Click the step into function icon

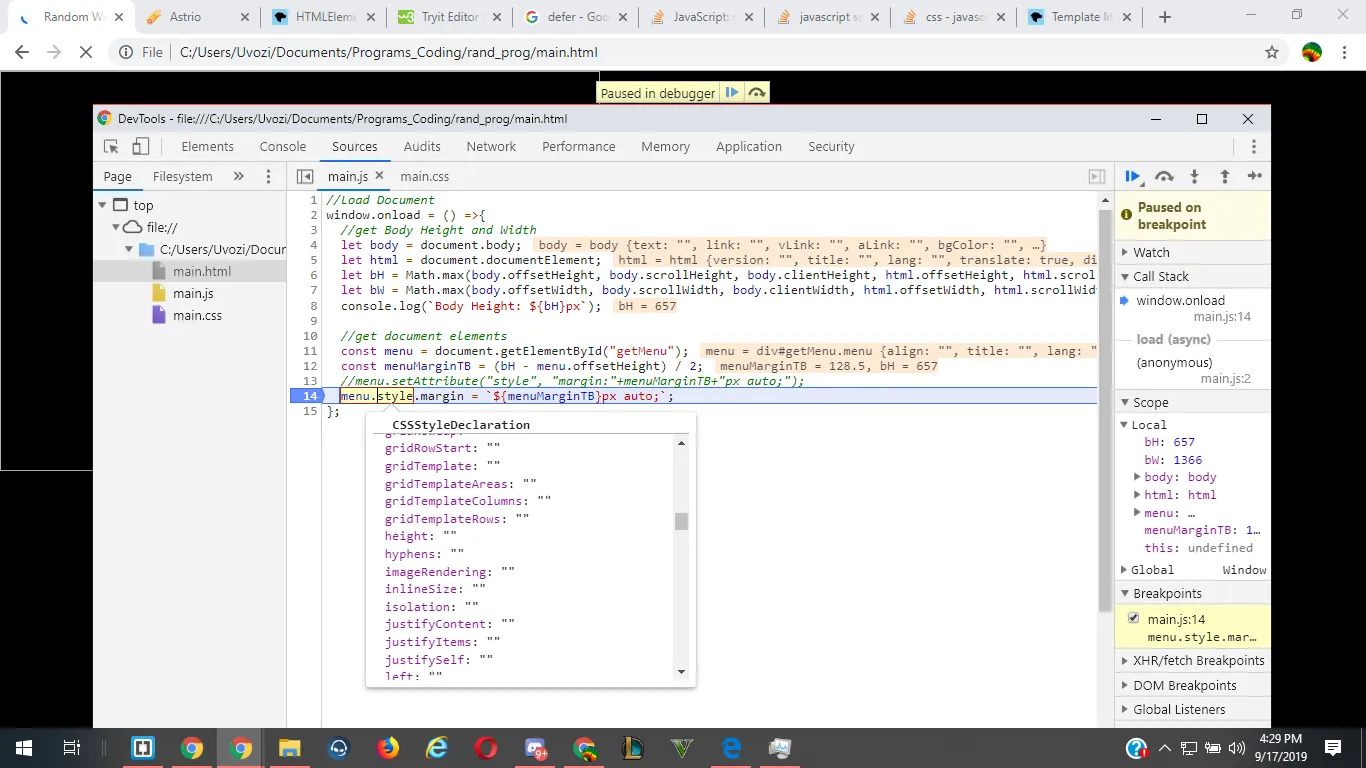1194,177
